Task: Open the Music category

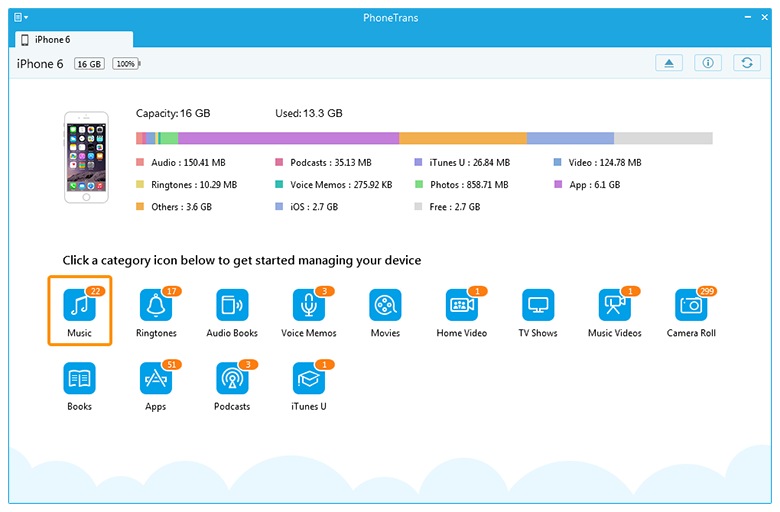Action: [x=79, y=305]
